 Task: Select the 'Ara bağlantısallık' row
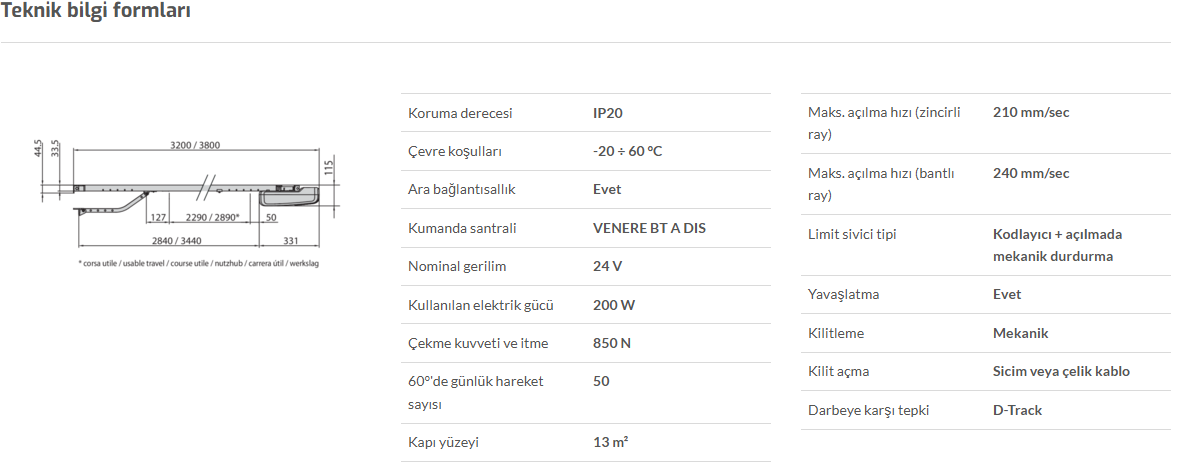[586, 190]
